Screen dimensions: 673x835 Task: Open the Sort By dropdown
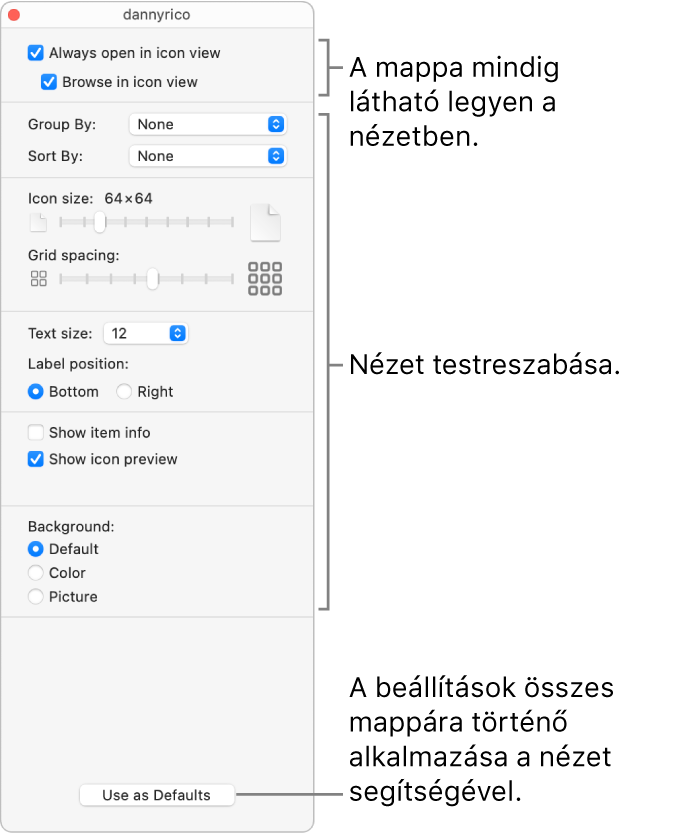coord(208,156)
